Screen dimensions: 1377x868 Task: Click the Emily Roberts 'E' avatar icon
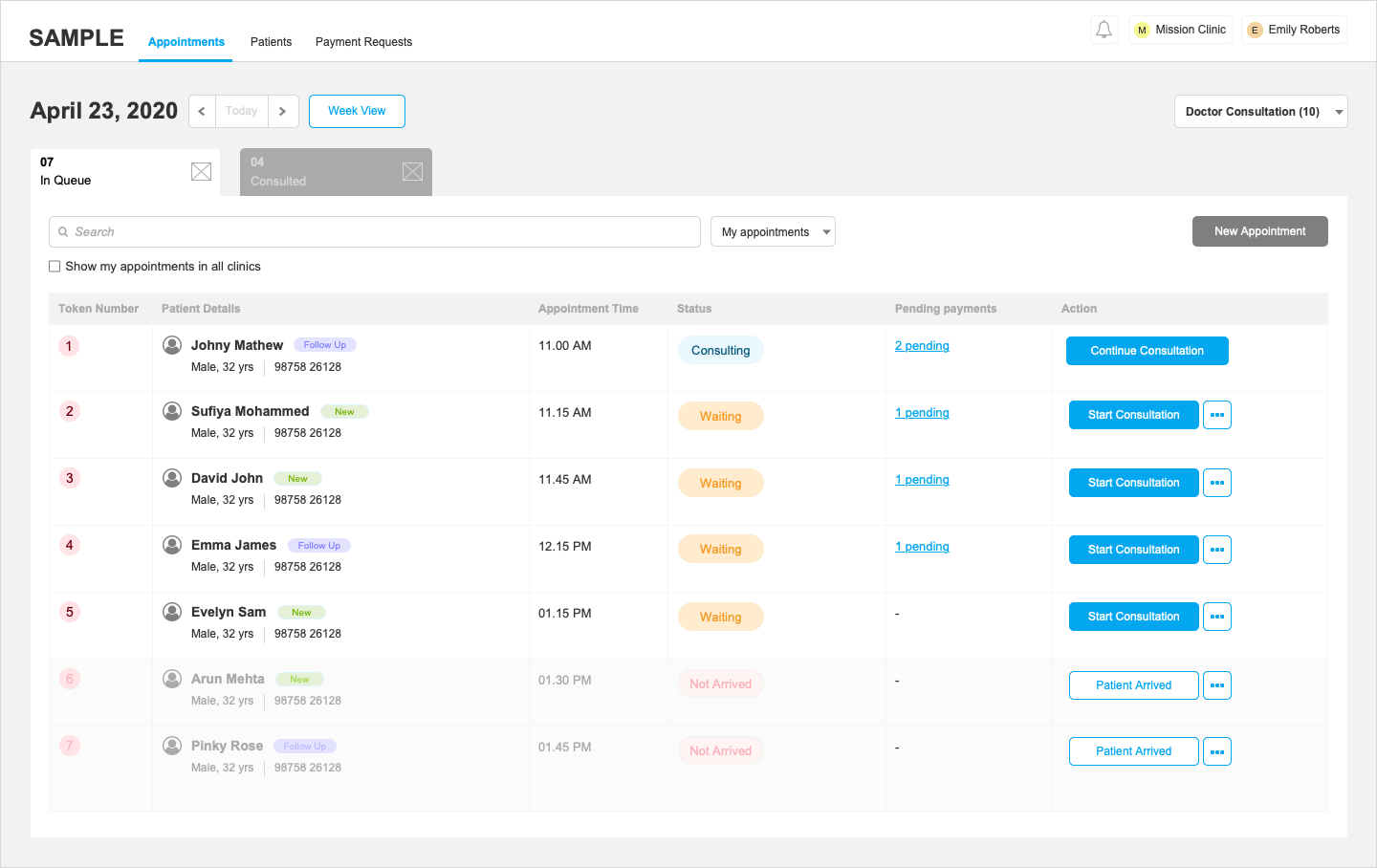[1255, 31]
